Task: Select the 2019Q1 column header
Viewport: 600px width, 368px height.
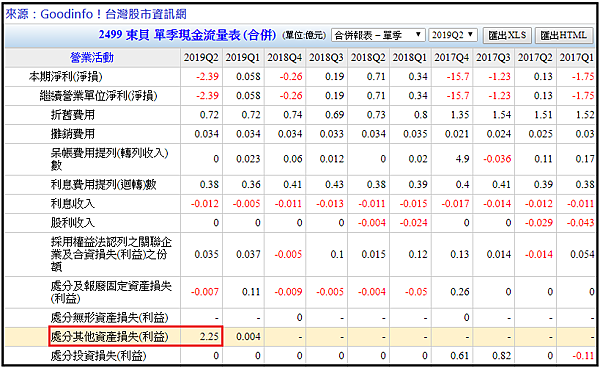Action: coord(243,57)
